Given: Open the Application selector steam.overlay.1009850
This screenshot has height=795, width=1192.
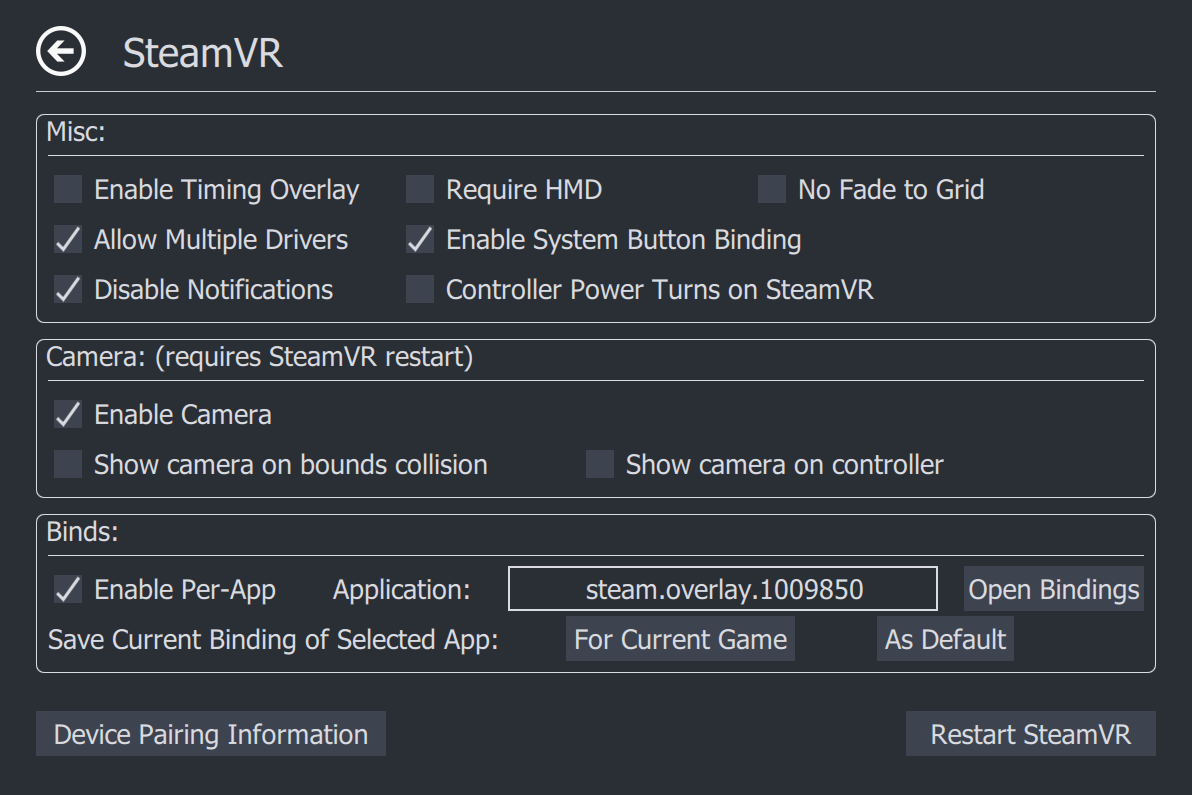Looking at the screenshot, I should 723,589.
